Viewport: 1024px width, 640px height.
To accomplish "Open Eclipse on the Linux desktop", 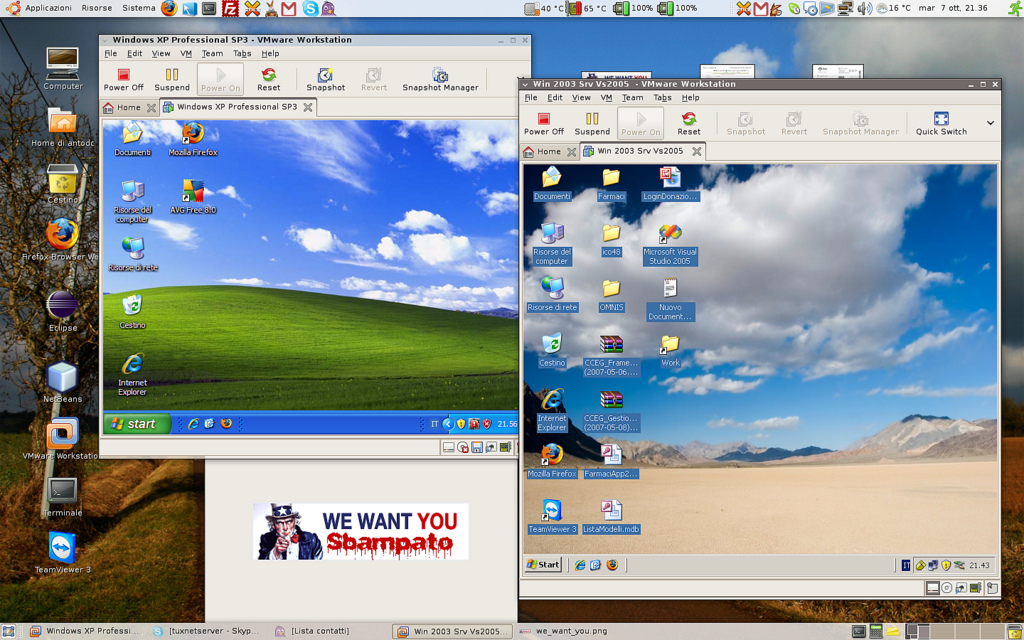I will tap(63, 312).
